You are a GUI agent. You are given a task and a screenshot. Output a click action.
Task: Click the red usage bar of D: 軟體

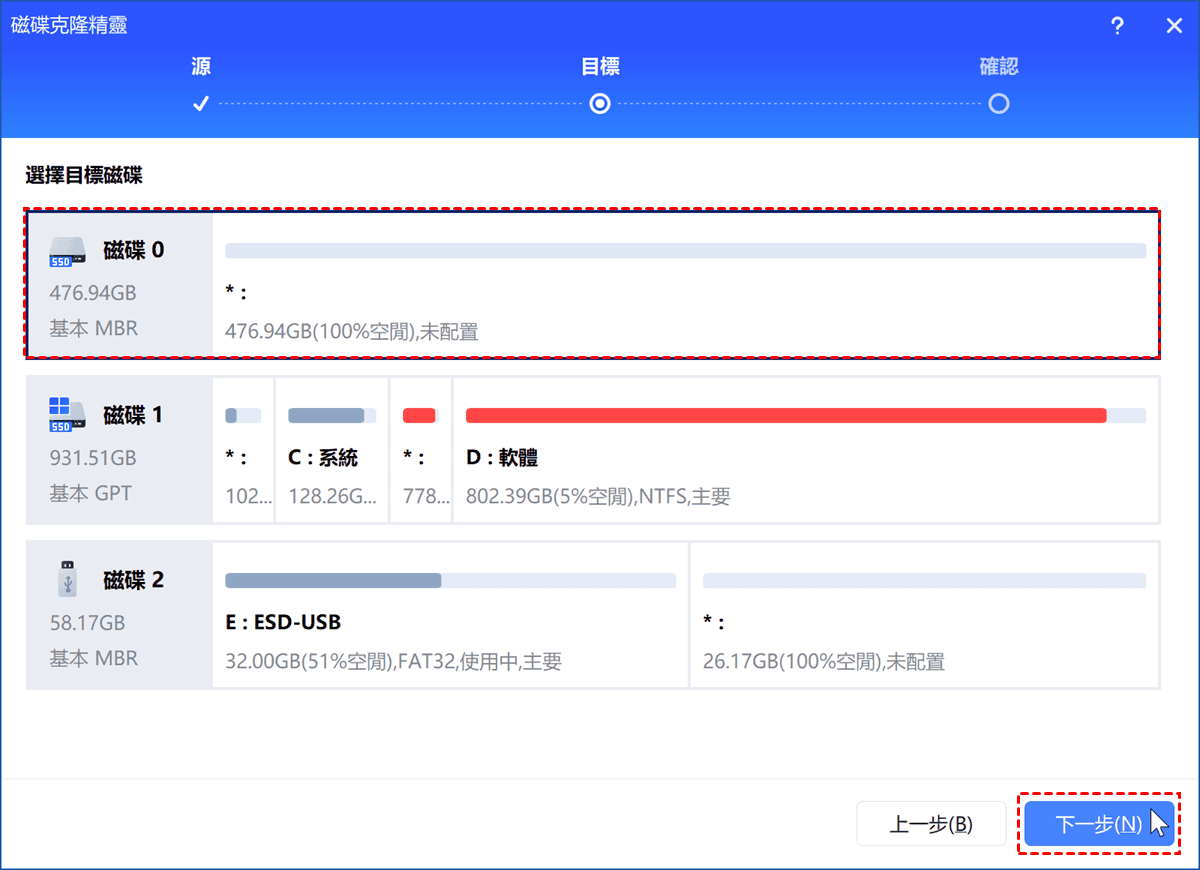point(785,415)
